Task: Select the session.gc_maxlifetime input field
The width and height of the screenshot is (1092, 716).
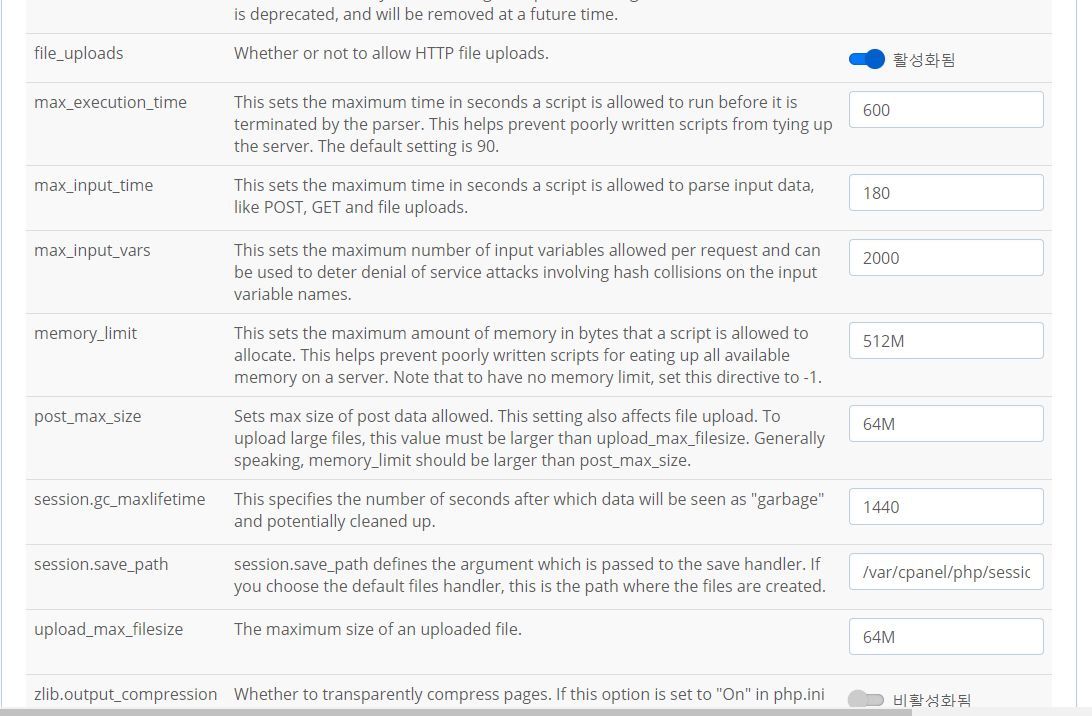Action: pos(944,506)
